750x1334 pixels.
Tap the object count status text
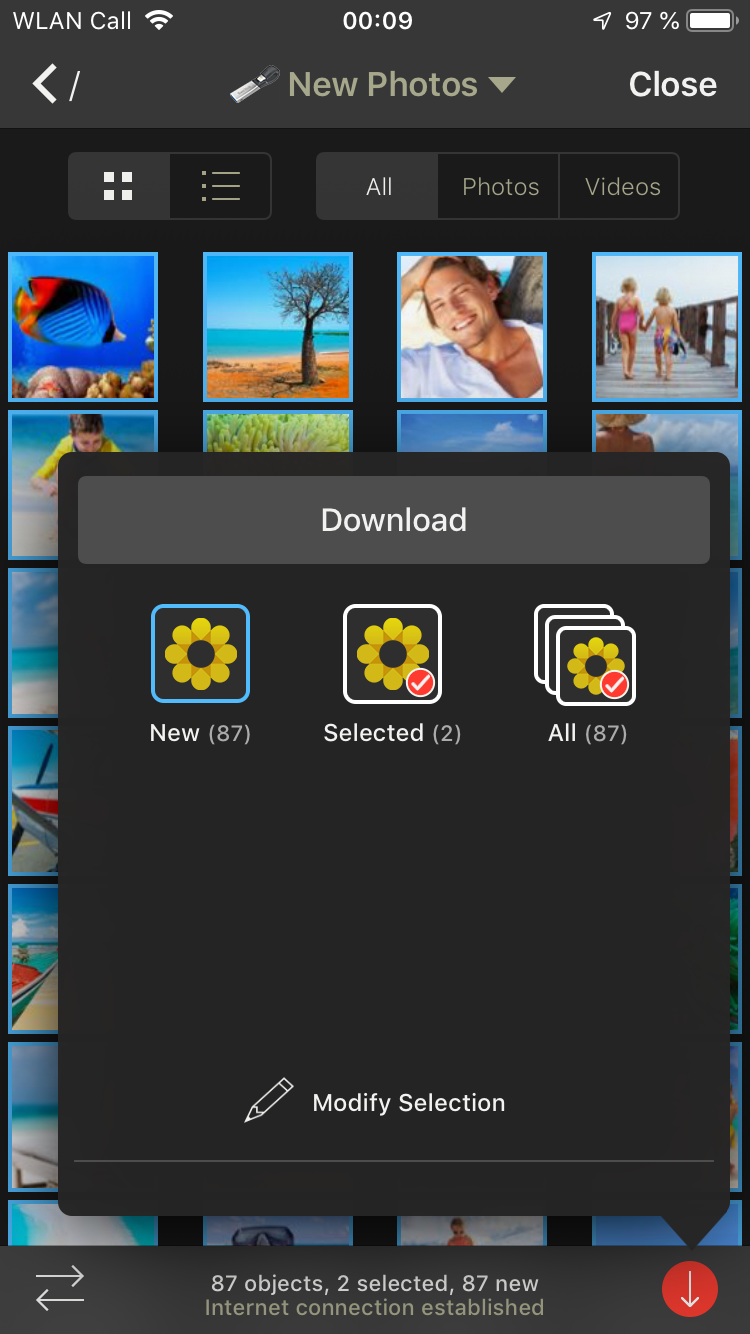coord(375,1283)
